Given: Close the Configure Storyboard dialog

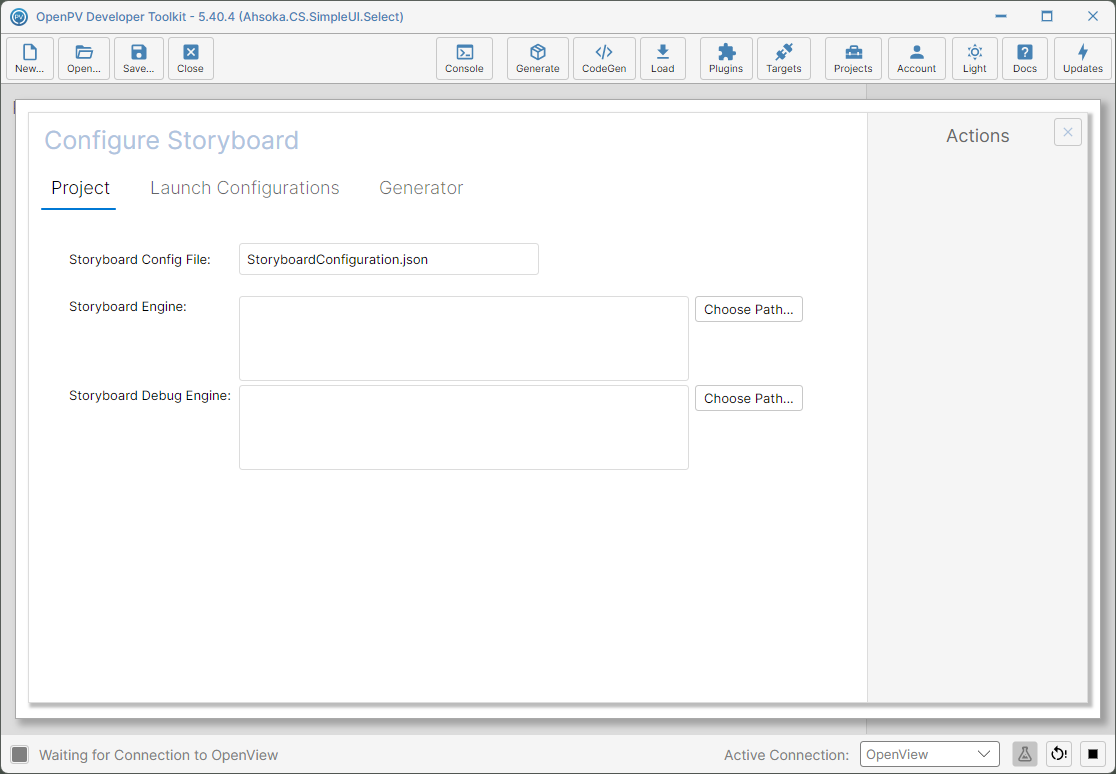Looking at the screenshot, I should click(x=1068, y=132).
